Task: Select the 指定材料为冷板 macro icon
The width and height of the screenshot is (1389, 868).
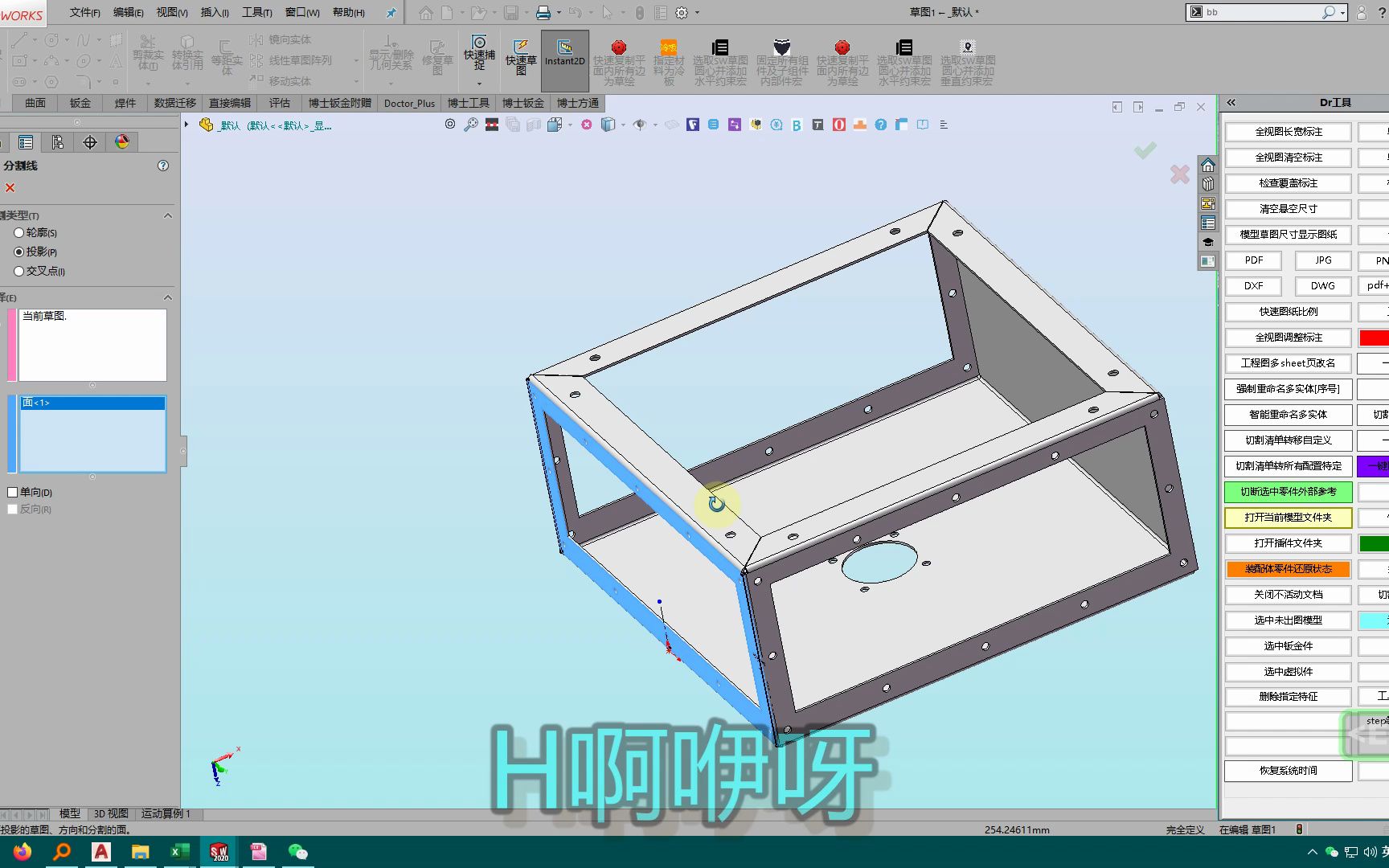Action: [x=668, y=58]
